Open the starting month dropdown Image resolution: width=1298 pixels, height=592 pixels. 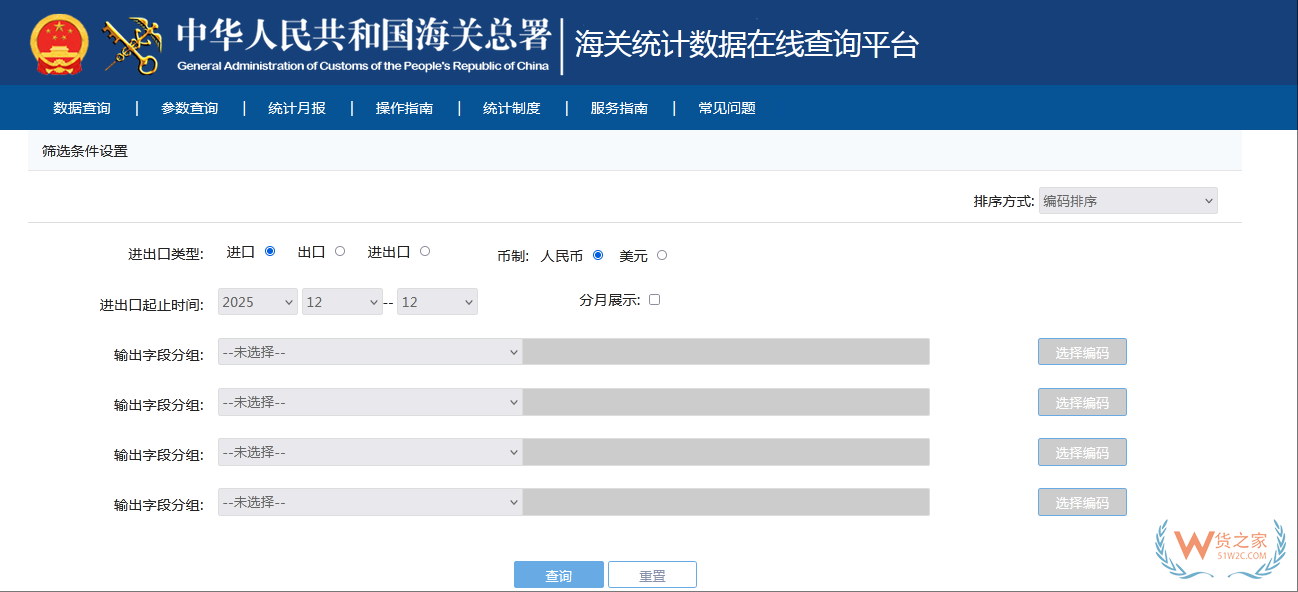click(342, 301)
